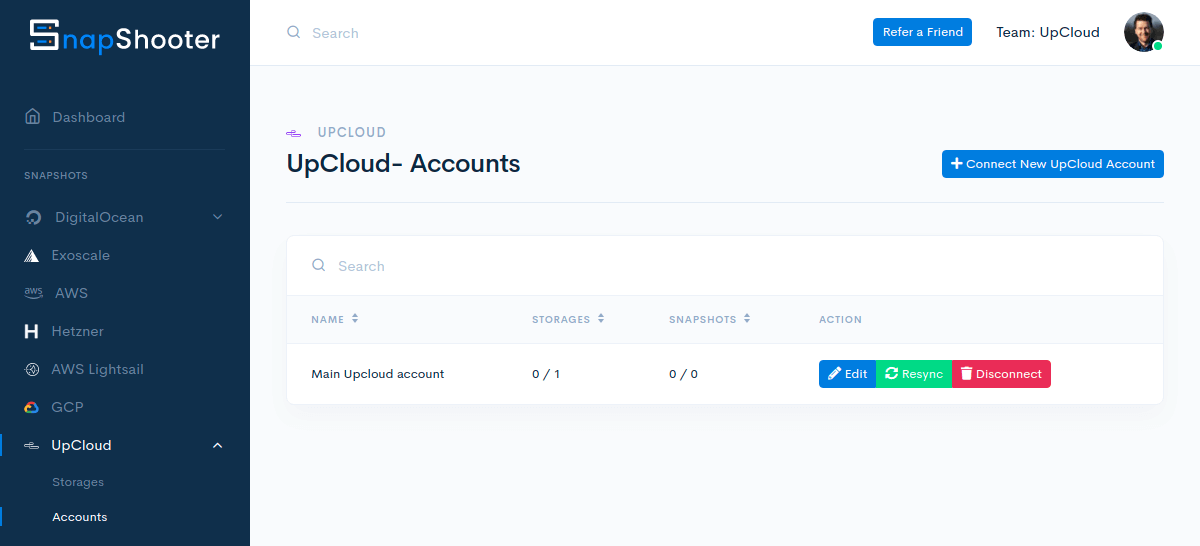Screen dimensions: 1200x546
Task: Sort accounts by Name column
Action: [x=355, y=319]
